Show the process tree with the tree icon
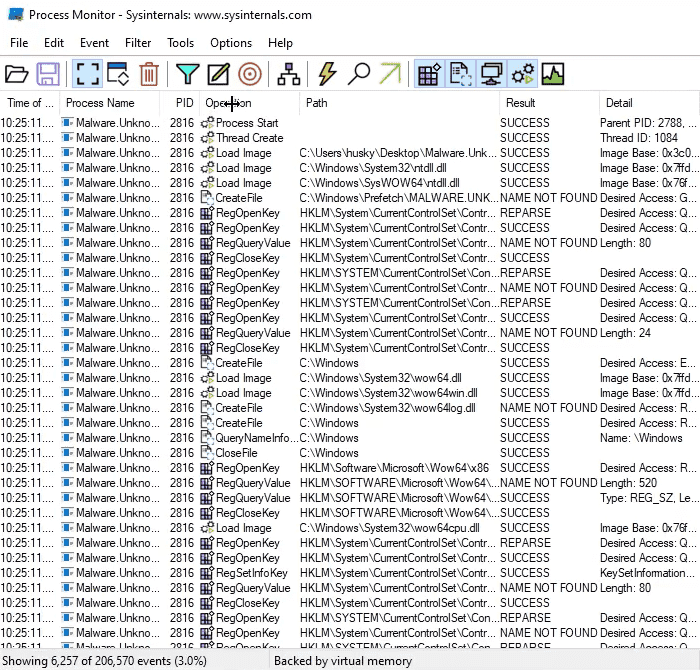700x670 pixels. [x=289, y=74]
